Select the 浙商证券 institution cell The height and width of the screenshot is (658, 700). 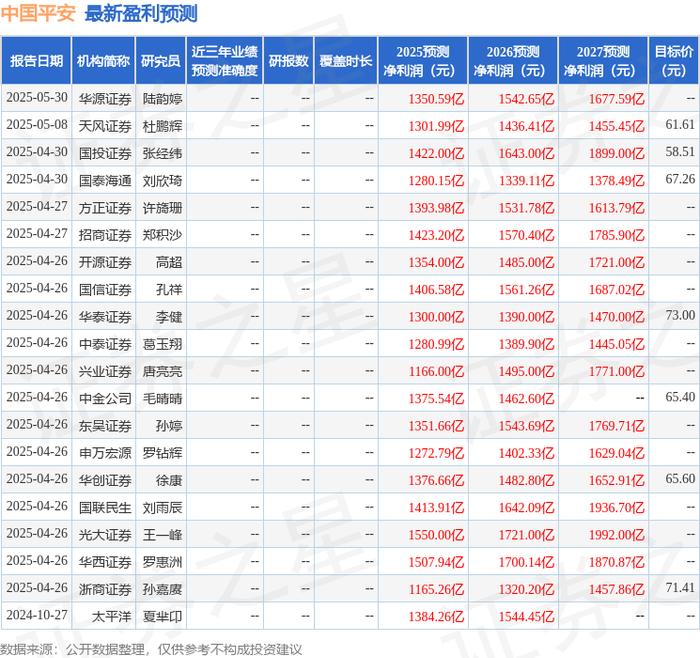coord(105,589)
